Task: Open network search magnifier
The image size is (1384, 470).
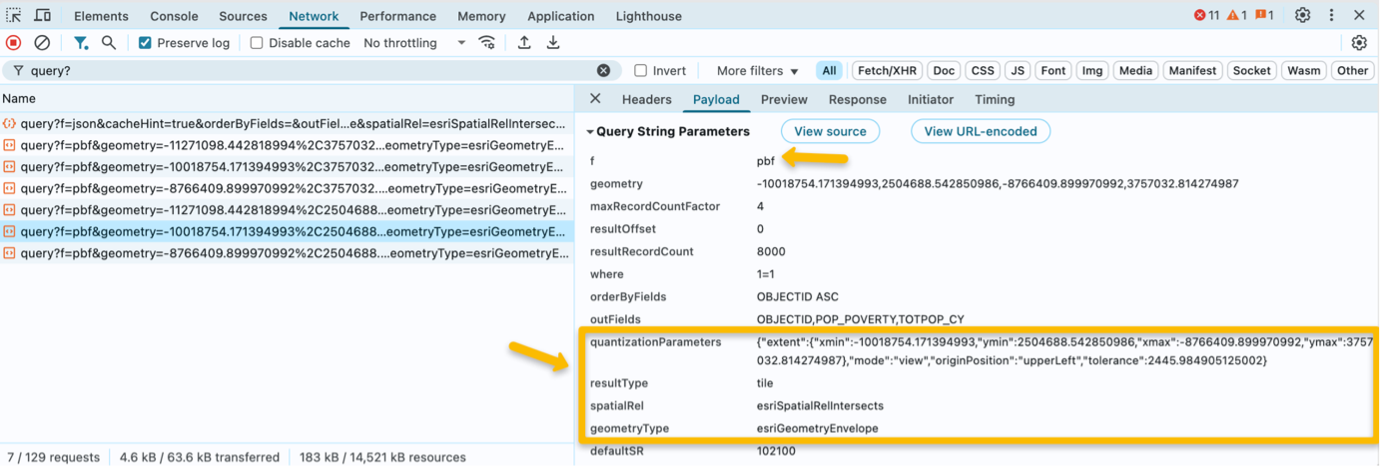Action: (x=109, y=43)
